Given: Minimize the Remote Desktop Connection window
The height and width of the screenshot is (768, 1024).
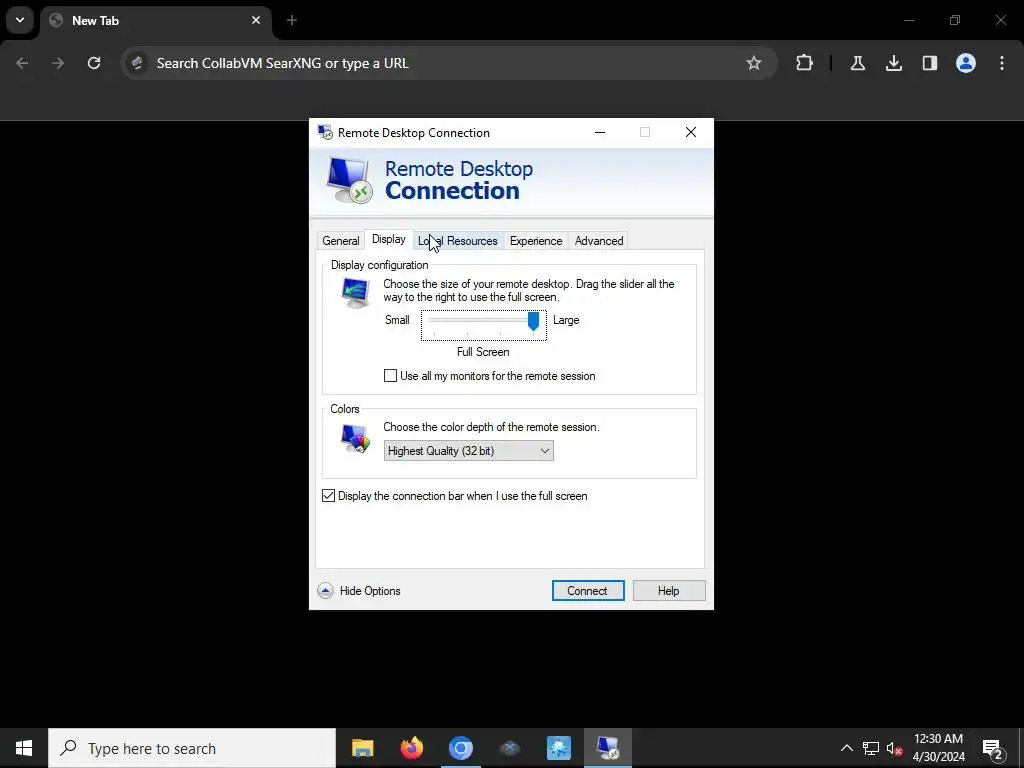Looking at the screenshot, I should pos(600,133).
